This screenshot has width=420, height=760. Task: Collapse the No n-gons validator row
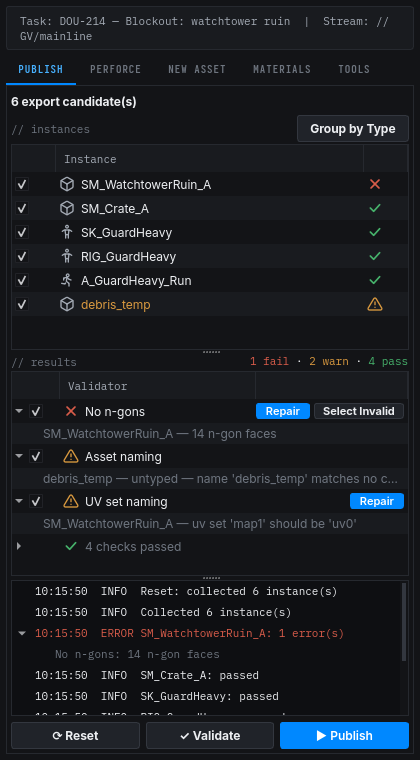click(19, 411)
